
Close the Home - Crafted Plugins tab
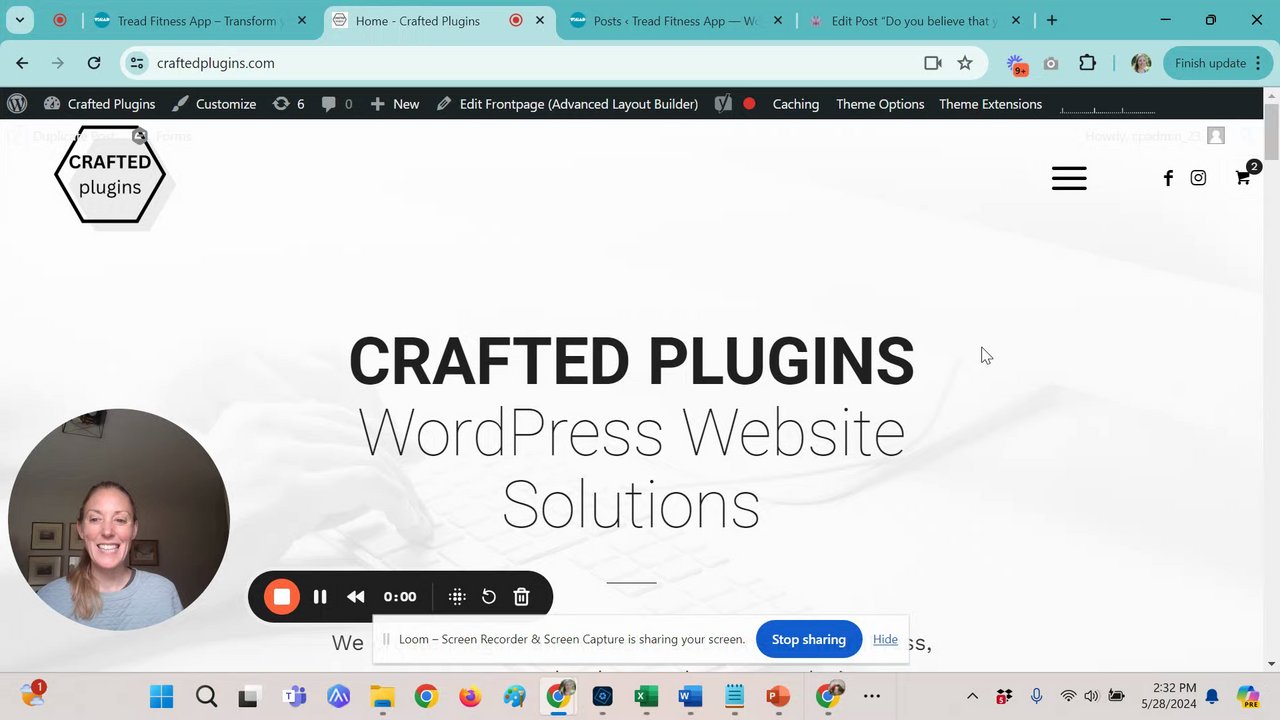pyautogui.click(x=540, y=20)
